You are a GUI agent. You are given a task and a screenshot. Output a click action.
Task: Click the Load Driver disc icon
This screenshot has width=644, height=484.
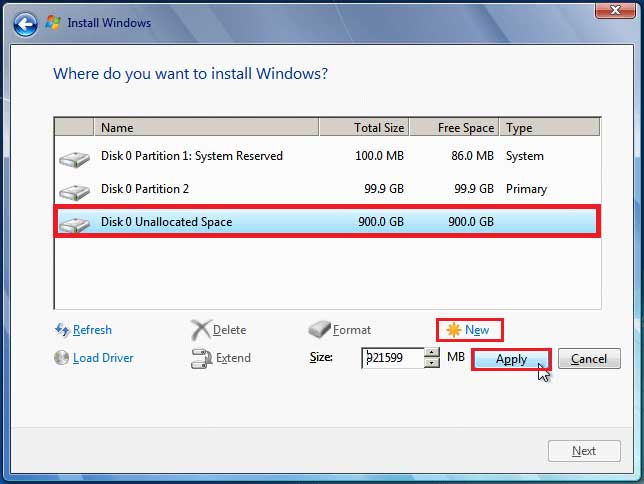(62, 357)
